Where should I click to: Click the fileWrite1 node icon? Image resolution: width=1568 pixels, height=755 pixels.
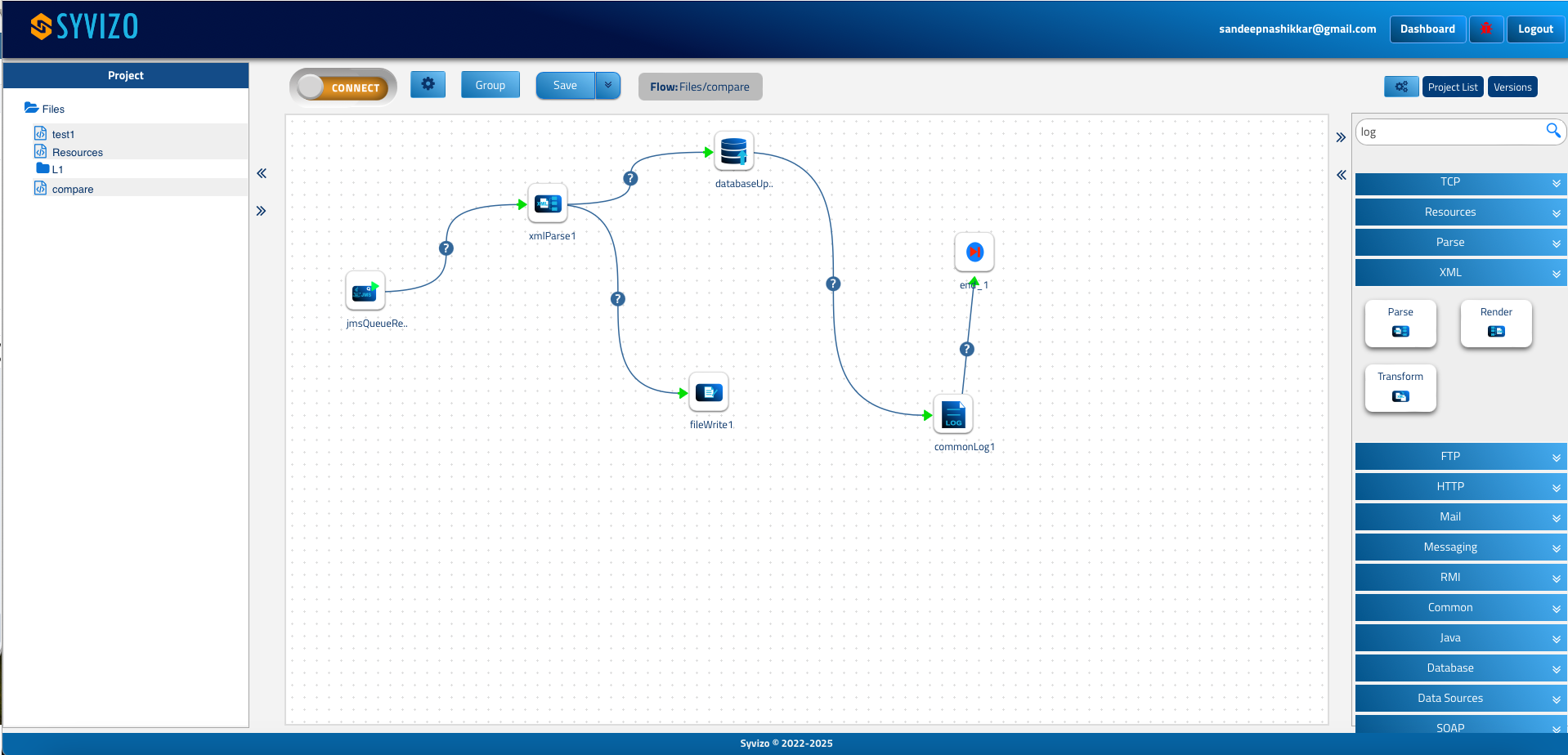pyautogui.click(x=708, y=393)
